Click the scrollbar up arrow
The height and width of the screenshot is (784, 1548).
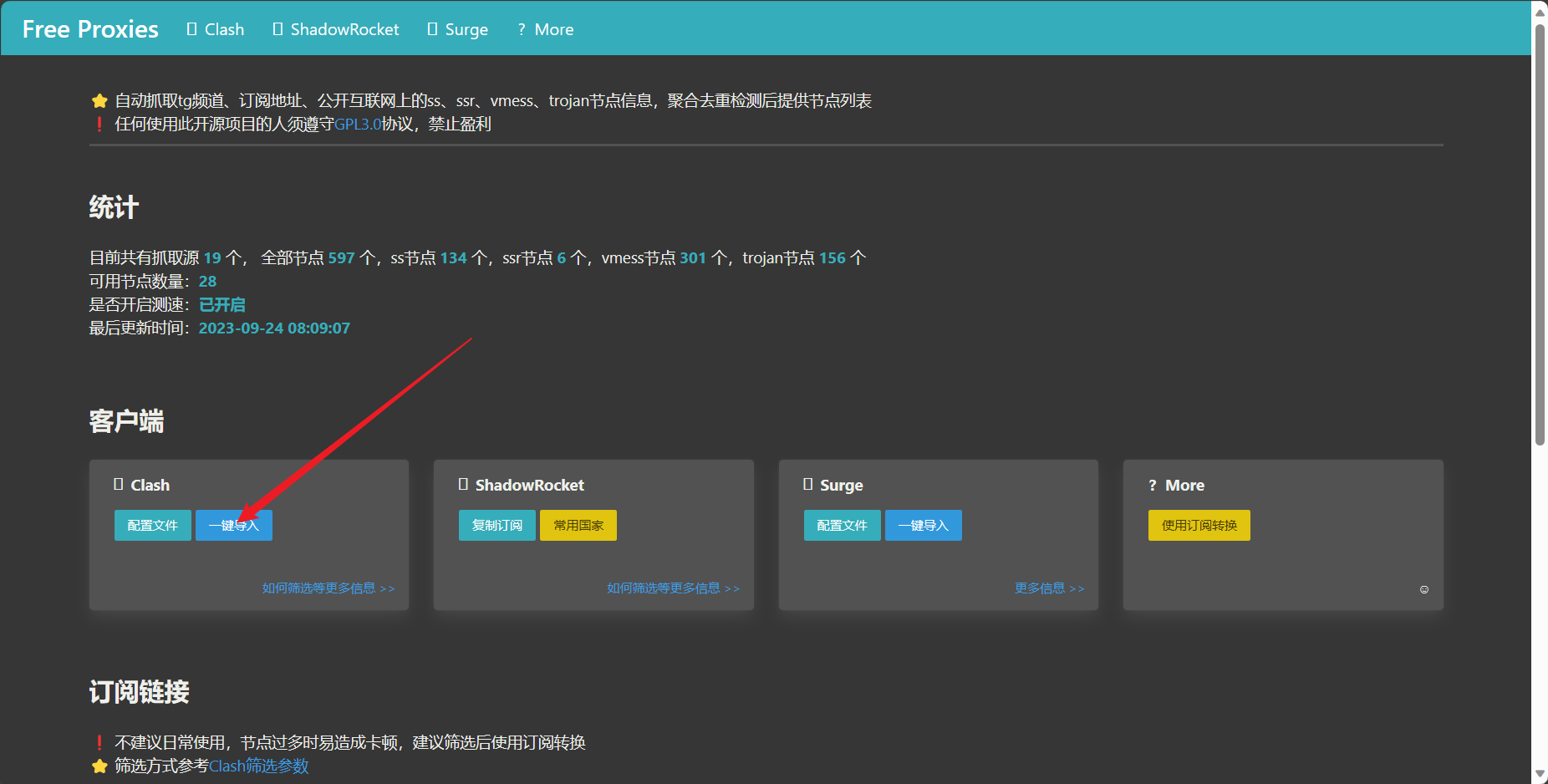click(x=1540, y=9)
